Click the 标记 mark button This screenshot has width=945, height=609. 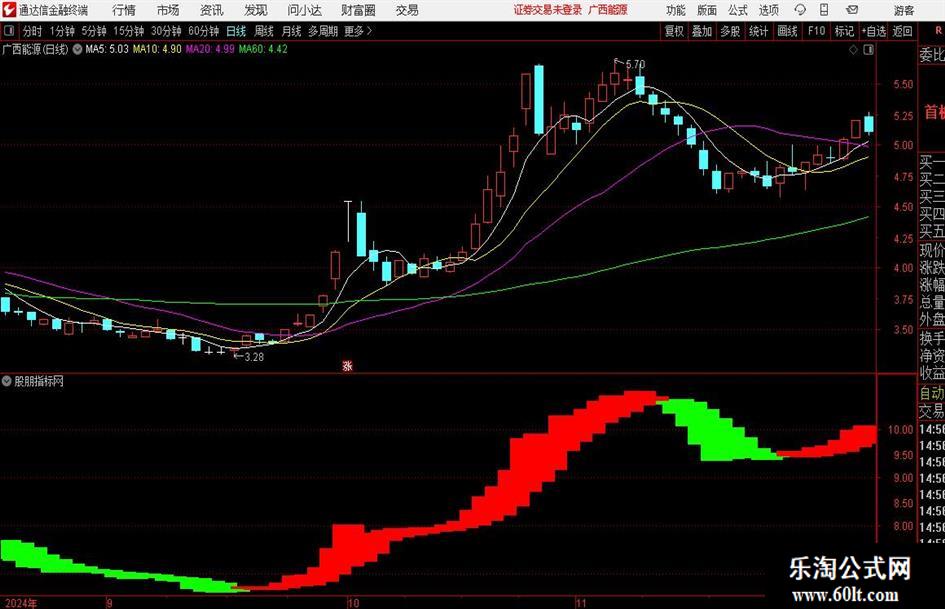[x=844, y=31]
